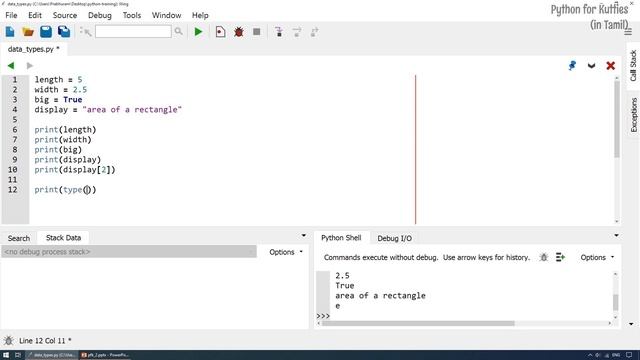Open the Source menu
The width and height of the screenshot is (640, 360).
[x=65, y=15]
